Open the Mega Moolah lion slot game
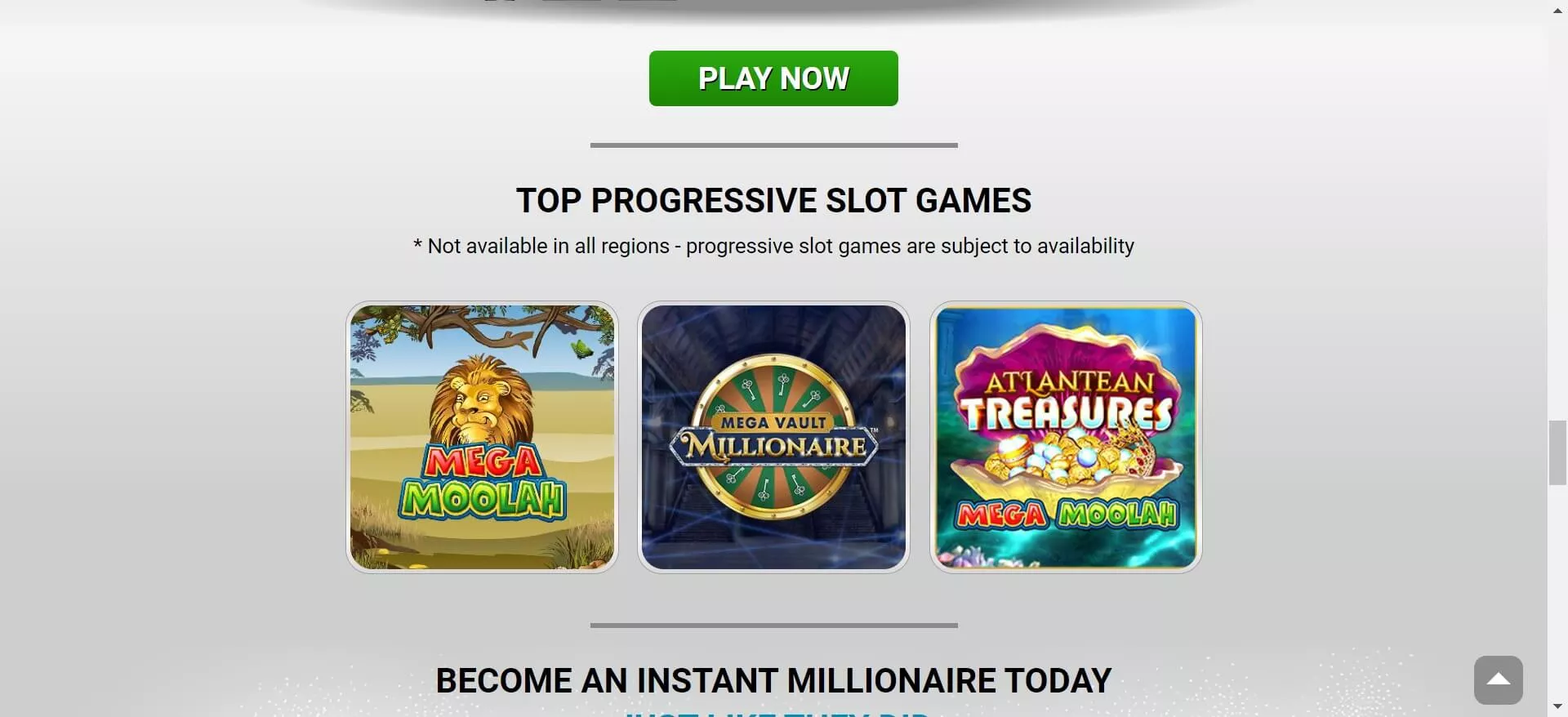 (482, 437)
